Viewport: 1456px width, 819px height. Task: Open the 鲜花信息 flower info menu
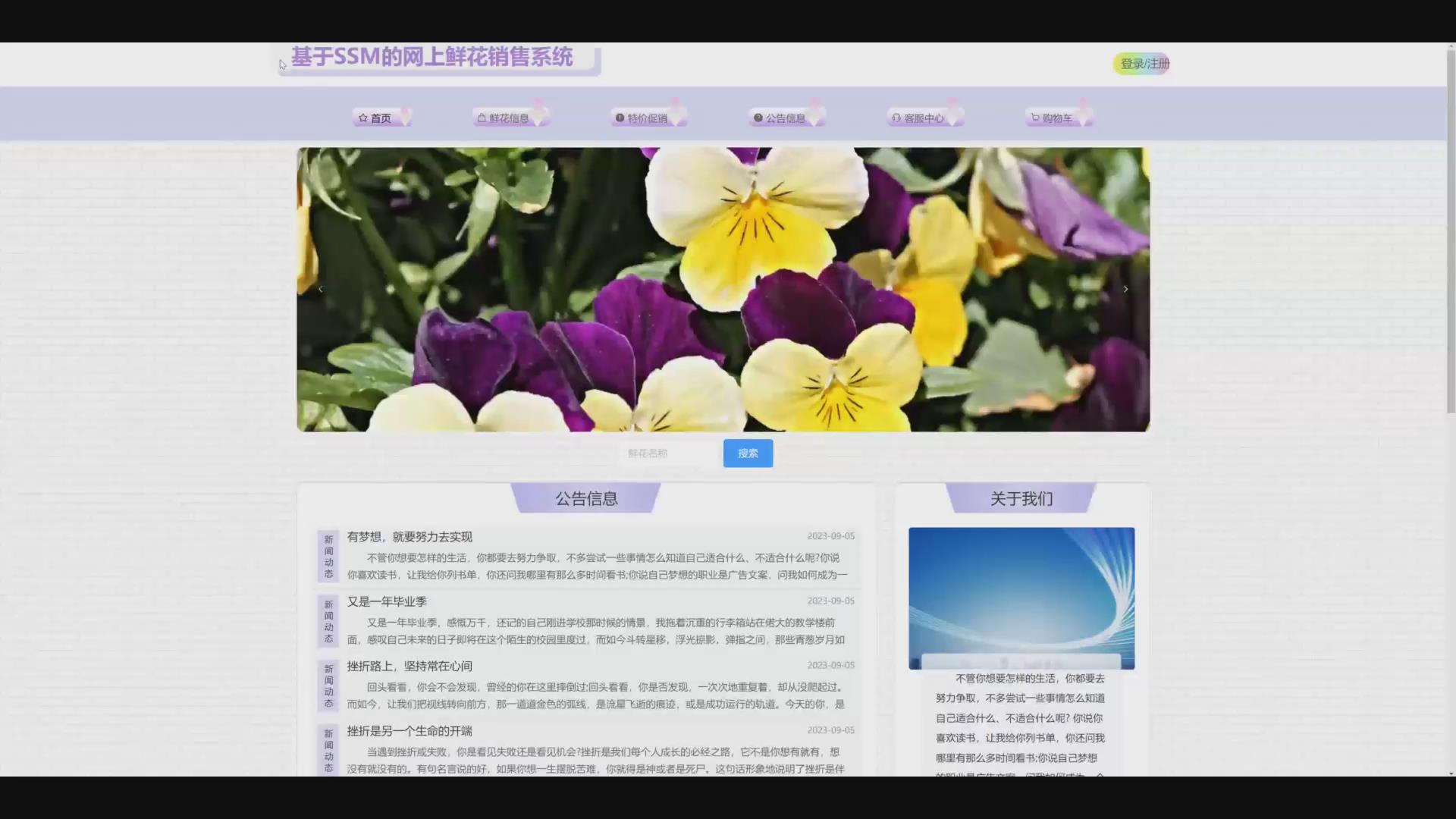tap(508, 118)
